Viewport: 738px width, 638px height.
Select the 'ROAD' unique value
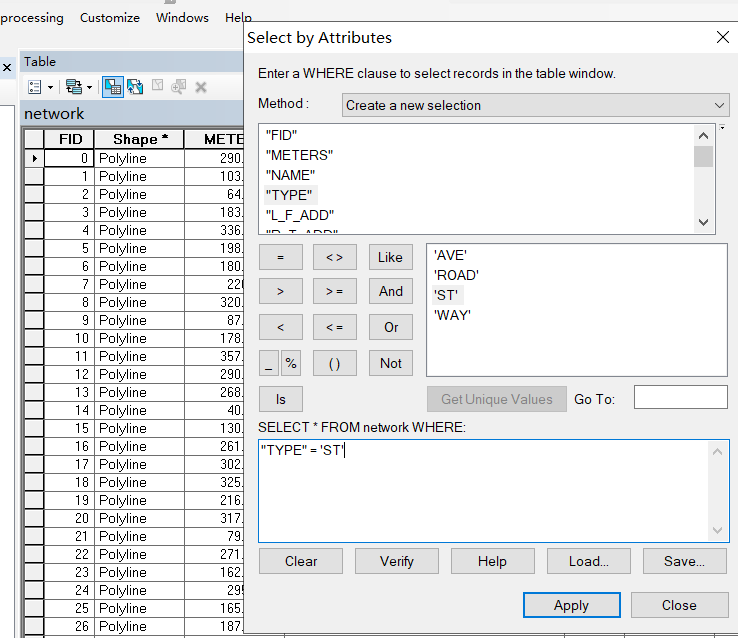point(456,275)
